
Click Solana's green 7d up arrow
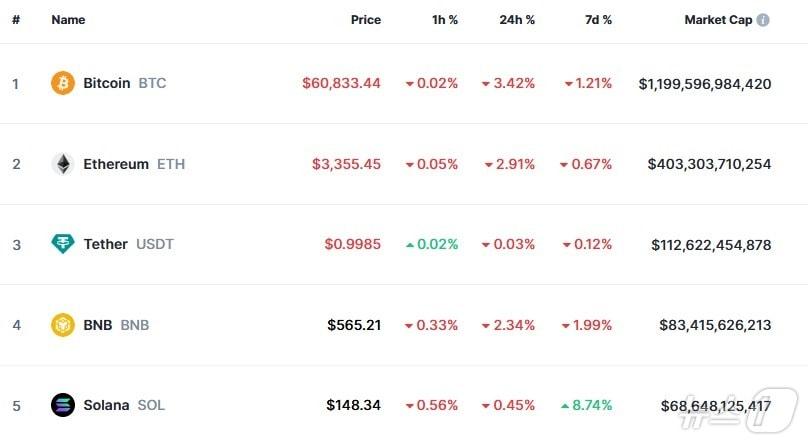point(565,406)
